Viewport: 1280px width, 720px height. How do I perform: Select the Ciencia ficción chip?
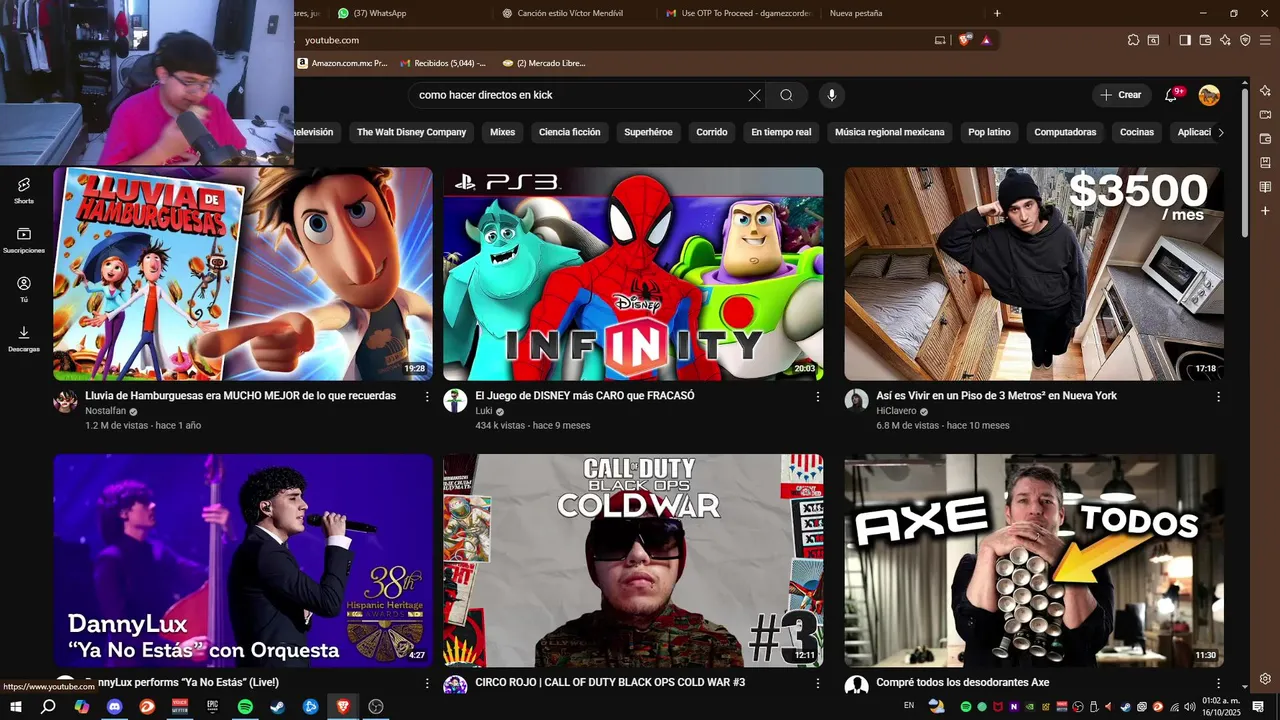[x=570, y=132]
